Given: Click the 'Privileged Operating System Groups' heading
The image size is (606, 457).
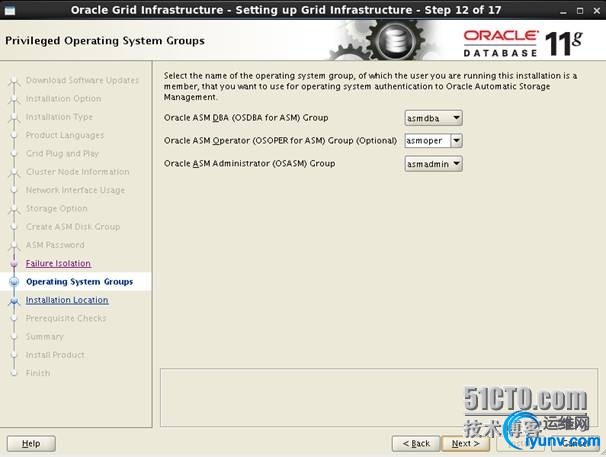Looking at the screenshot, I should [105, 41].
